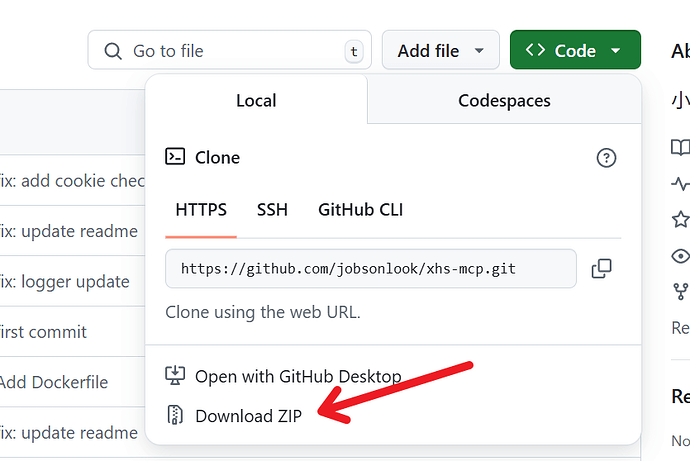This screenshot has height=461, width=690.
Task: Click the 'Clone using the web URL.' text
Action: pyautogui.click(x=263, y=312)
